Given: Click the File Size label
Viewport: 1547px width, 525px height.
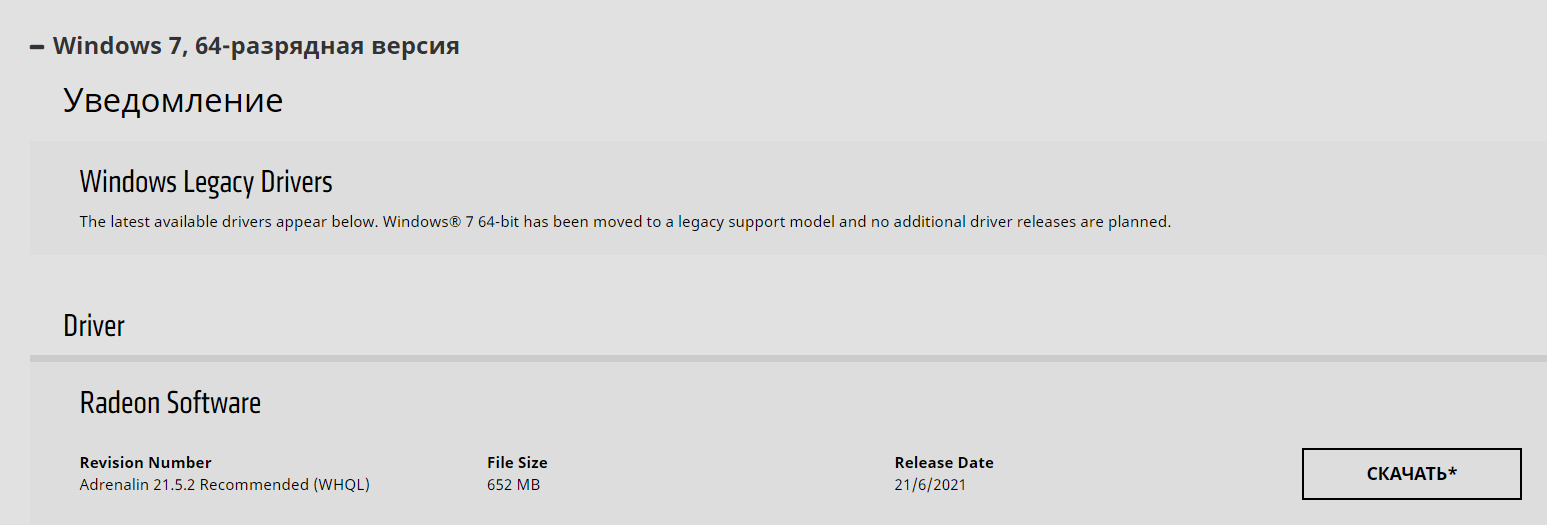Looking at the screenshot, I should coord(517,463).
